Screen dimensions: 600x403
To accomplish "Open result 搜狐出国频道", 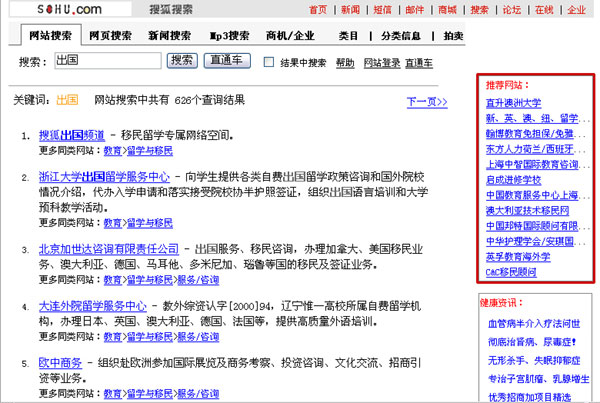I will (x=72, y=135).
